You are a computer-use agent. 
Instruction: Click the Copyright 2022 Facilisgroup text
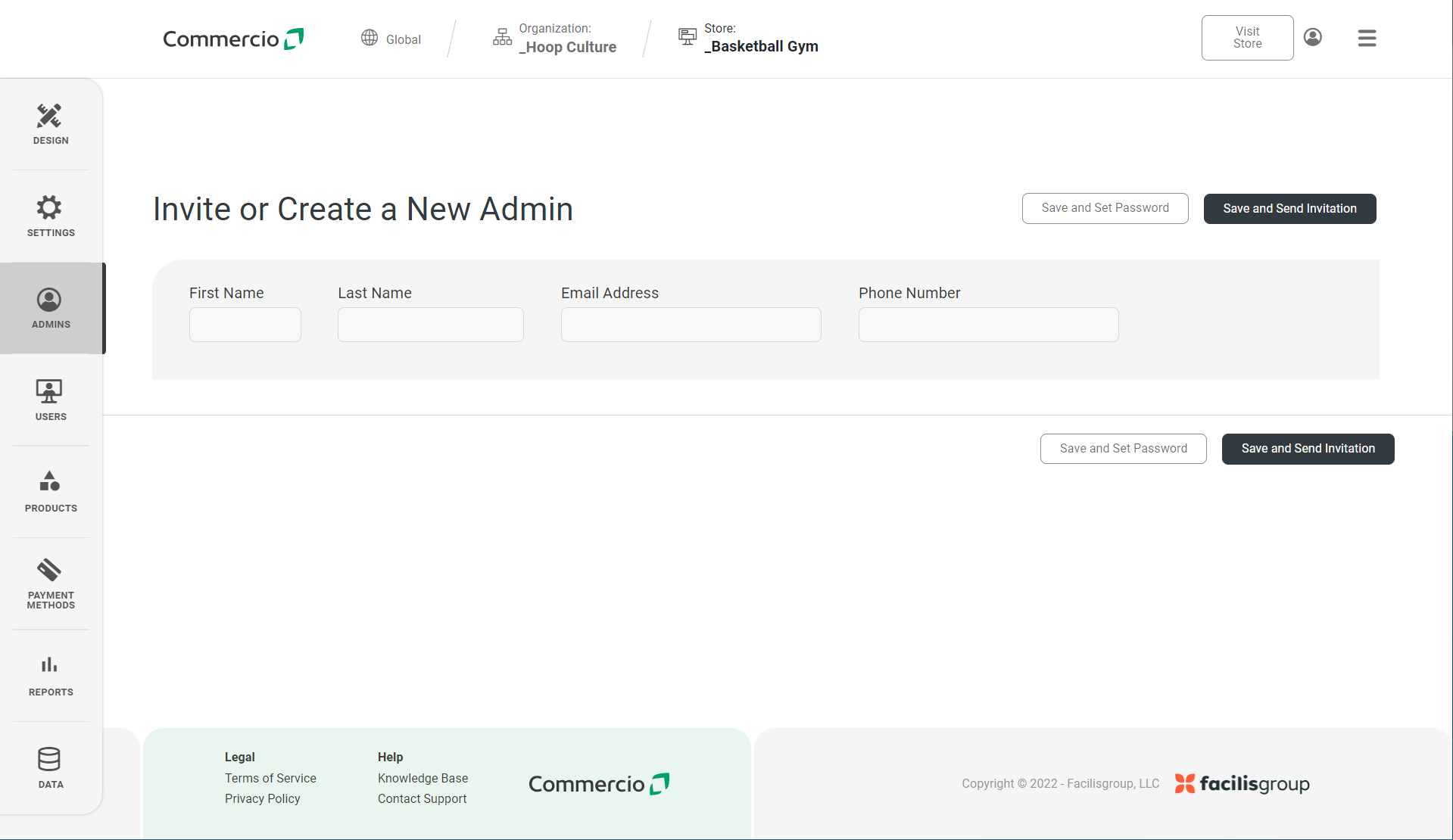coord(1060,783)
